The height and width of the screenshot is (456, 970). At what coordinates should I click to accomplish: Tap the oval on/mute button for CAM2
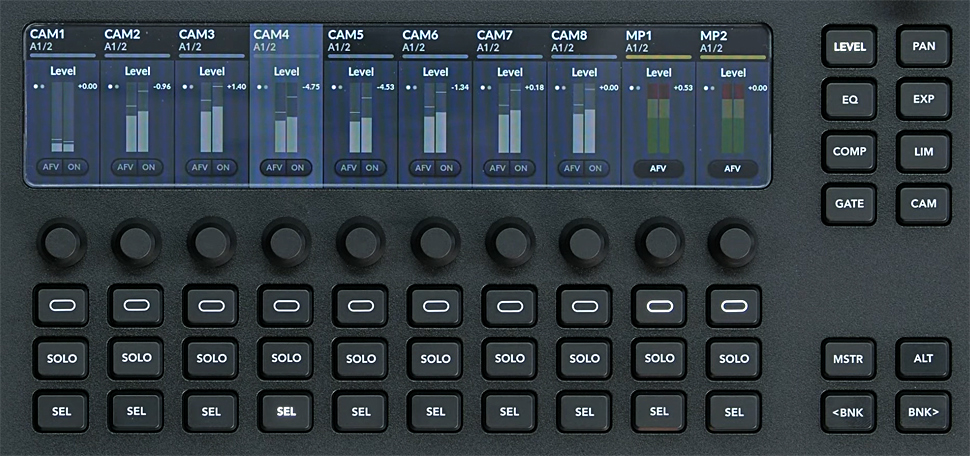(x=136, y=305)
